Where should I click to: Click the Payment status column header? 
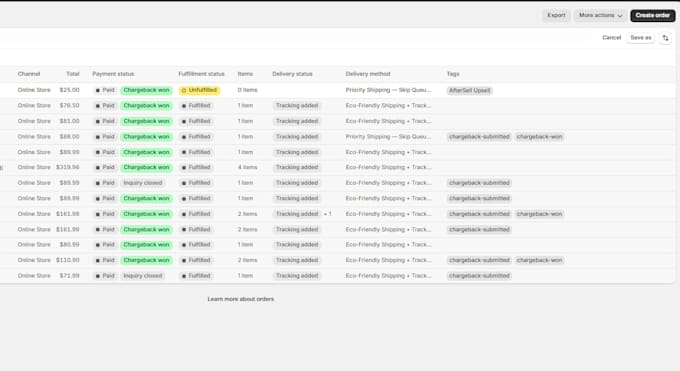coord(113,74)
